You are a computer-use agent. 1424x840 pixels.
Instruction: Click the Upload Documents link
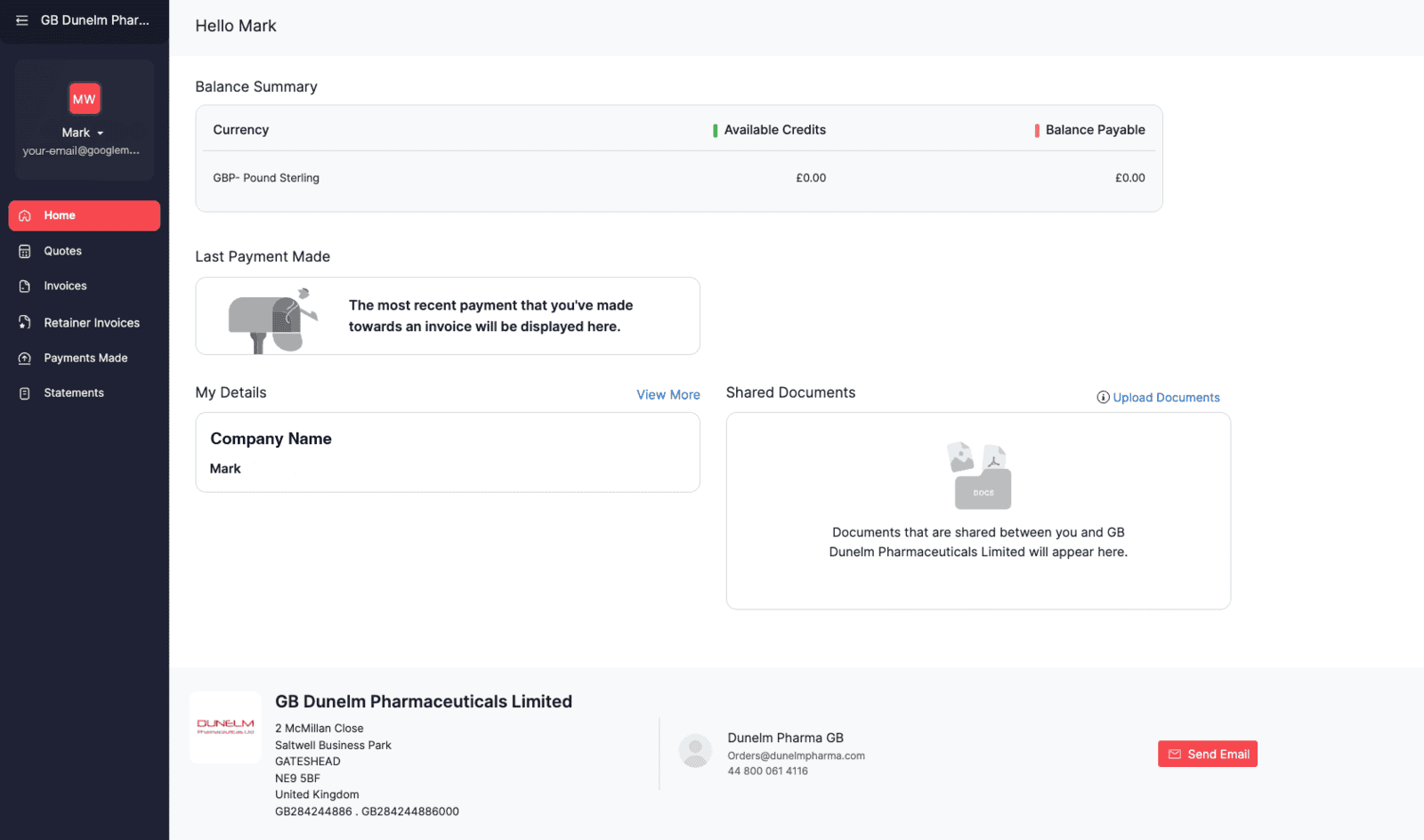point(1165,398)
